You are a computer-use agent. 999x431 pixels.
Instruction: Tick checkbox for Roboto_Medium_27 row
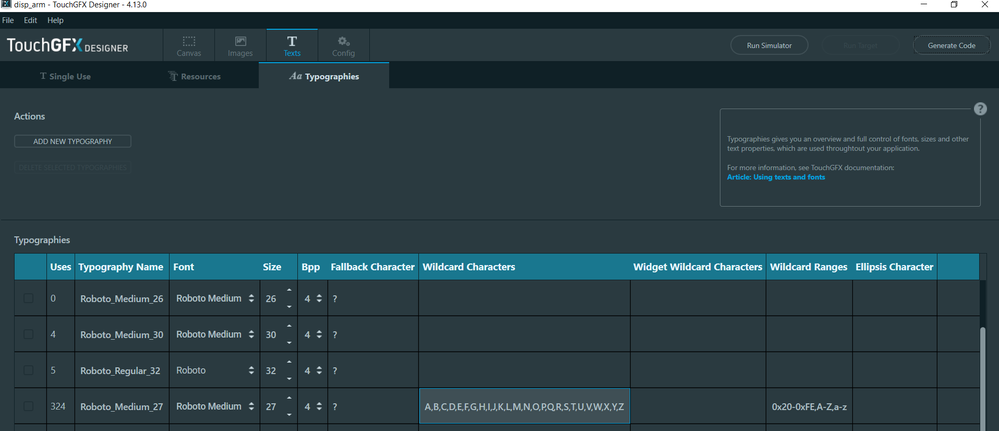coord(29,406)
